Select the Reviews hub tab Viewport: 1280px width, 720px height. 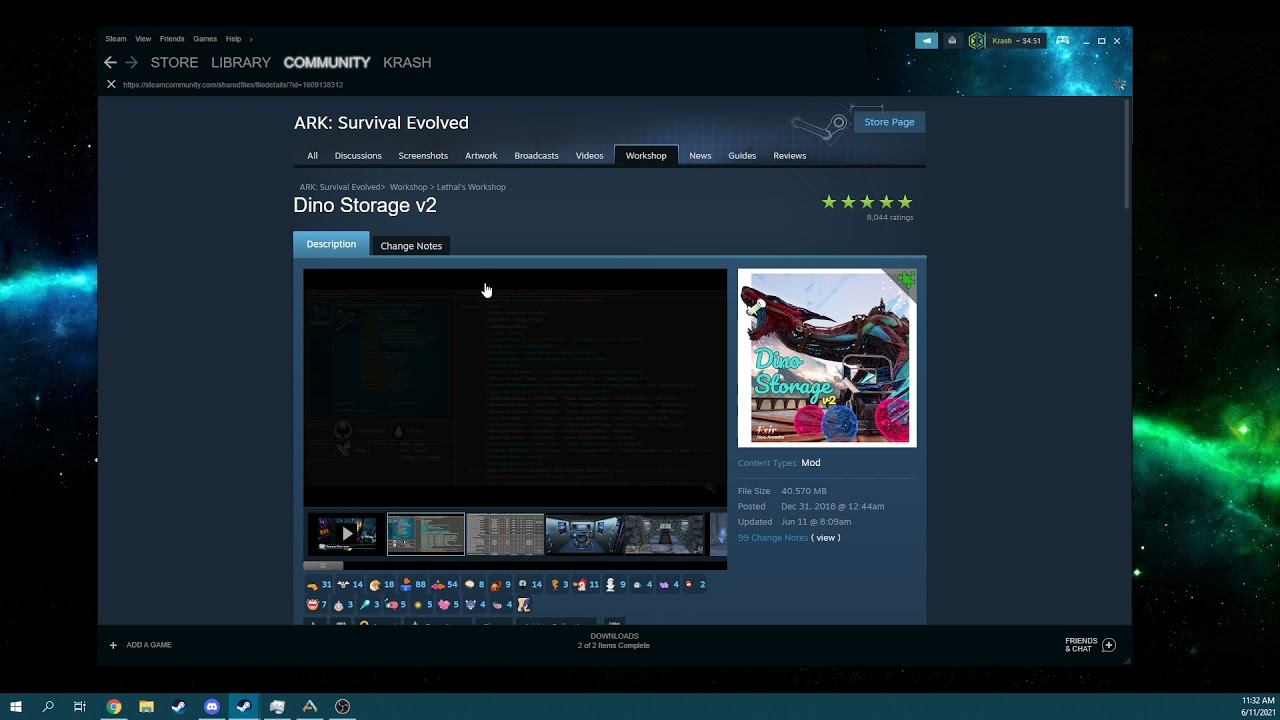(x=790, y=156)
